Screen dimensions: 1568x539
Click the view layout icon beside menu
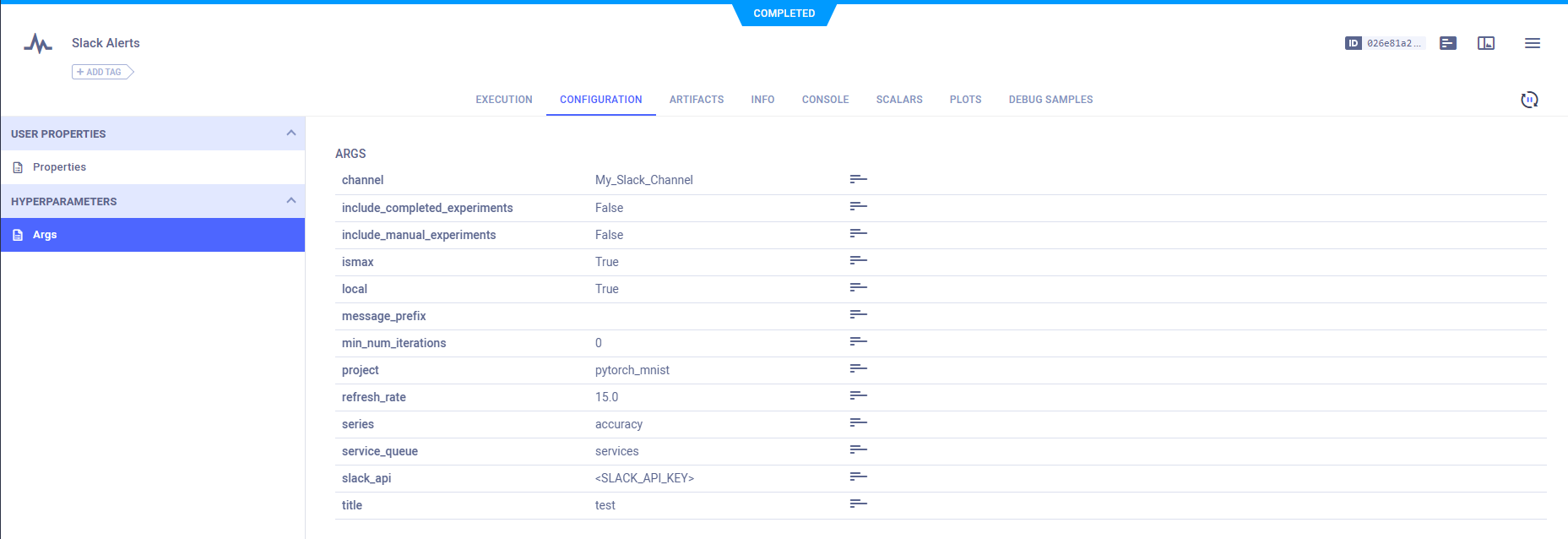pos(1486,43)
